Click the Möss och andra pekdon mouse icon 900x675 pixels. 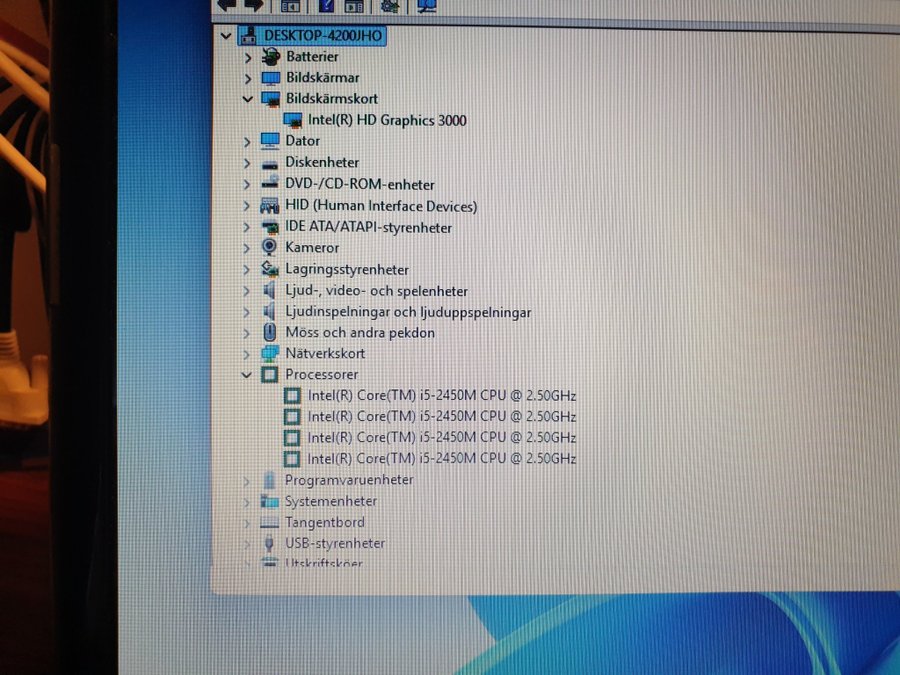coord(269,332)
